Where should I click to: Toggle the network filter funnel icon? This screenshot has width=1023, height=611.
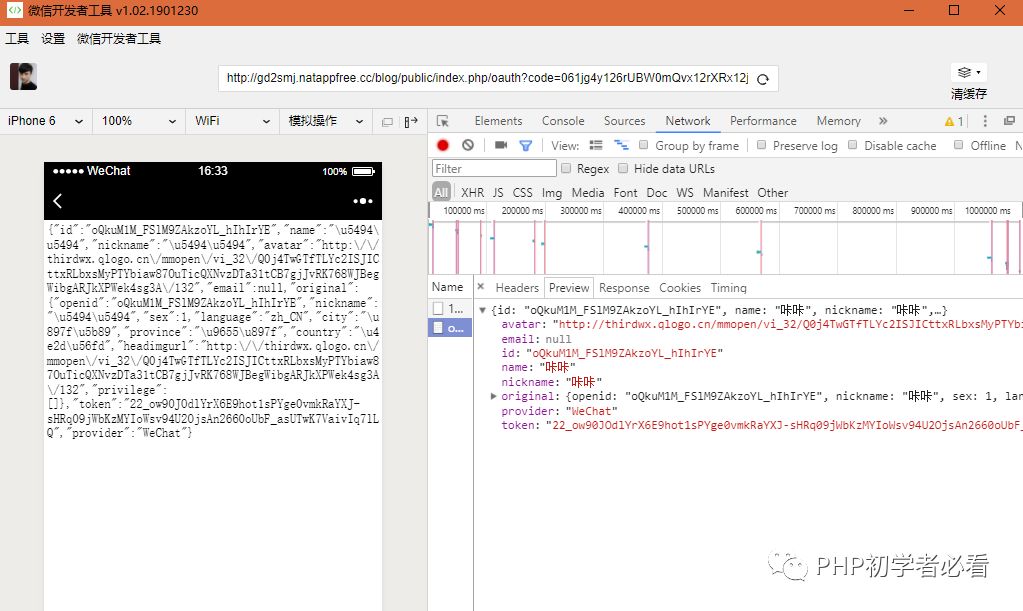point(525,145)
